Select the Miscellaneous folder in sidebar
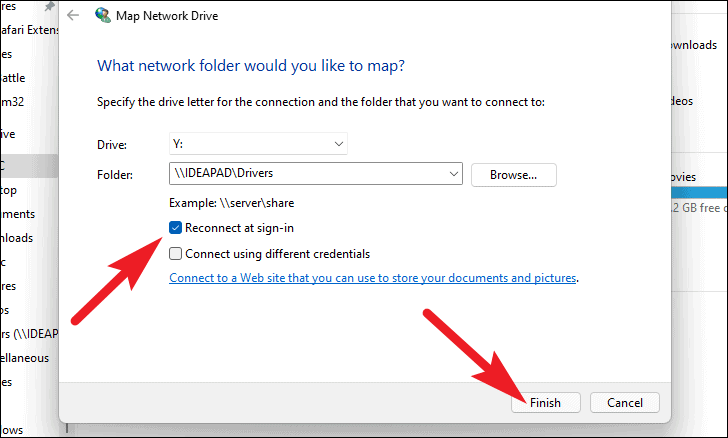This screenshot has height=438, width=728. [25, 358]
